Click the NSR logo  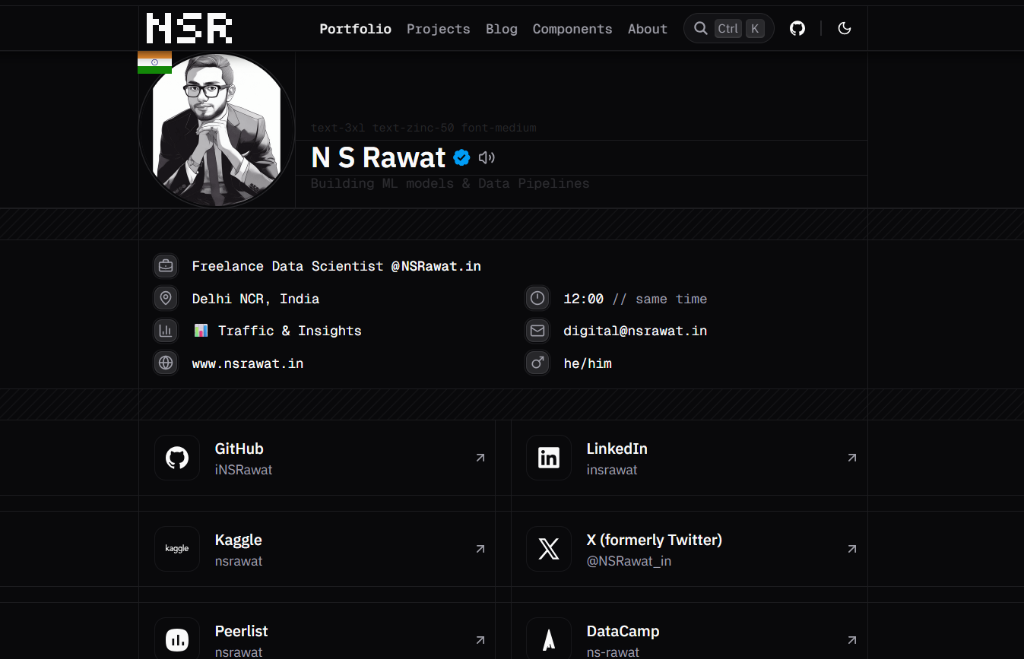tap(189, 28)
